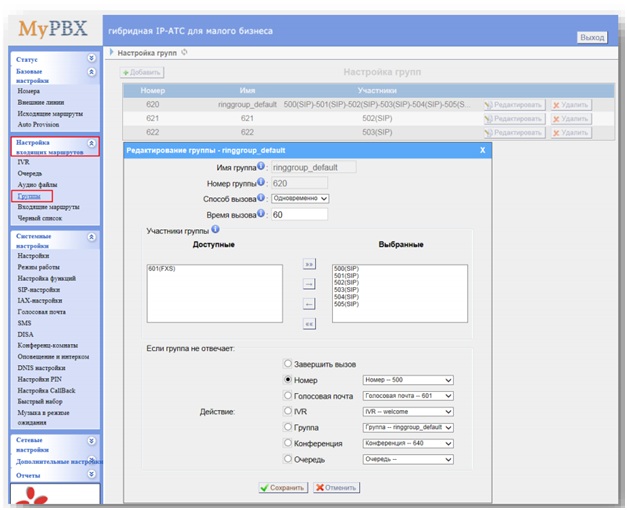Image resolution: width=627 pixels, height=510 pixels.
Task: Select the Голосовая почта radio option
Action: (290, 395)
